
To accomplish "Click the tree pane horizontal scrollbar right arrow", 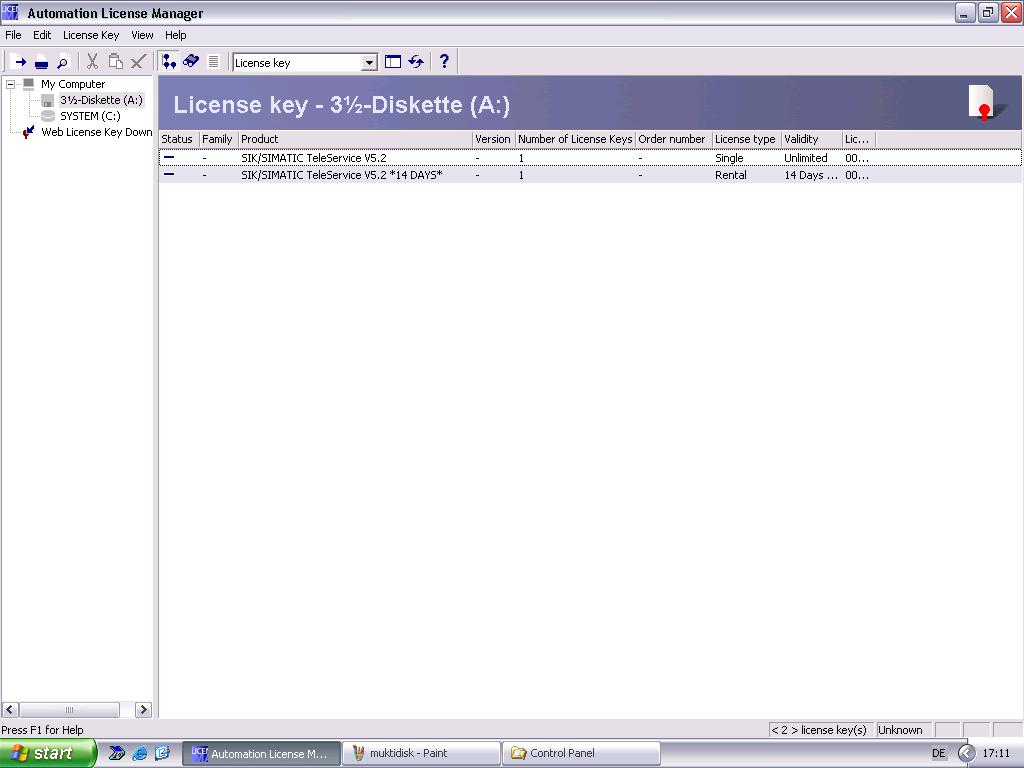I will point(143,710).
